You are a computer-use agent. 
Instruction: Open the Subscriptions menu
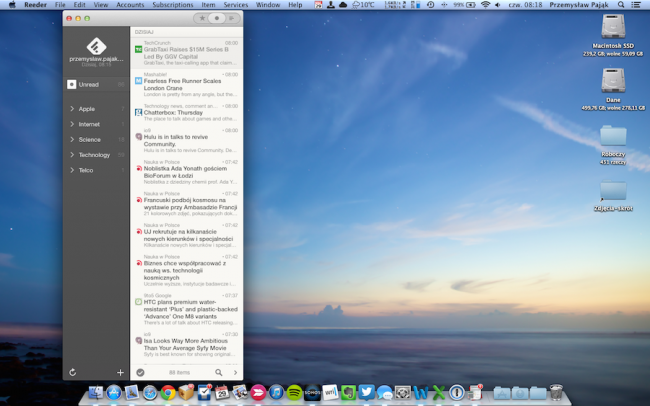click(173, 5)
